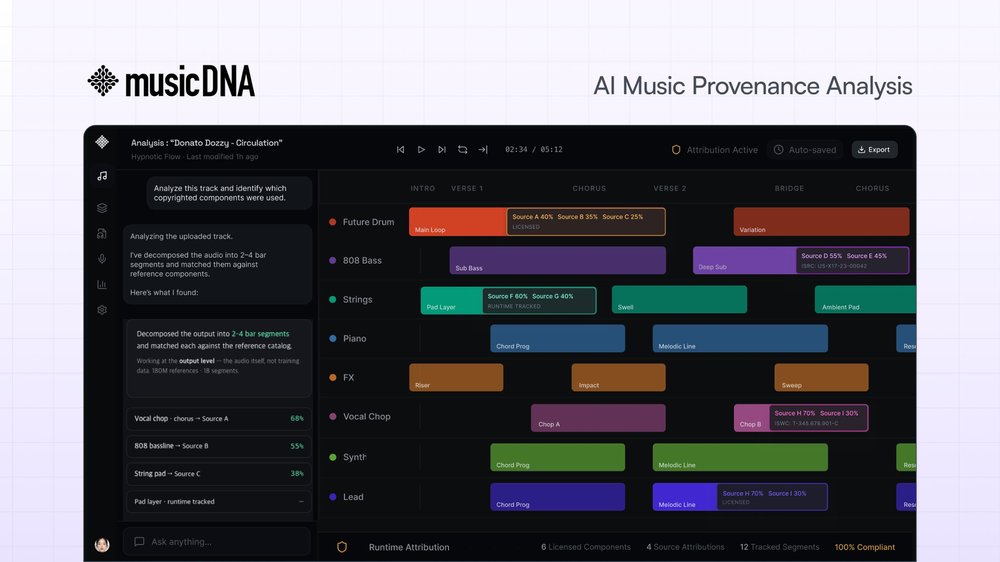Open the layers stack sidebar icon
1000x562 pixels.
point(102,208)
